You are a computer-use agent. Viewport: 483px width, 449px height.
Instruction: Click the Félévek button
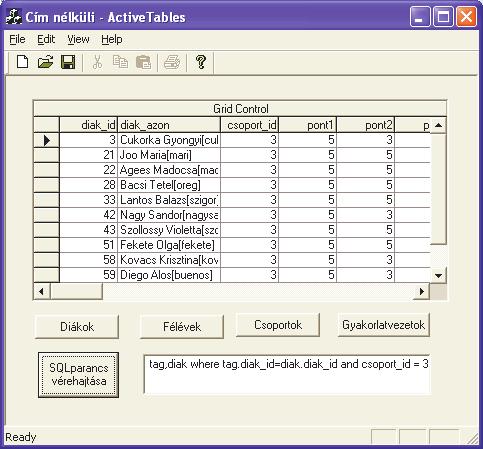(x=182, y=326)
